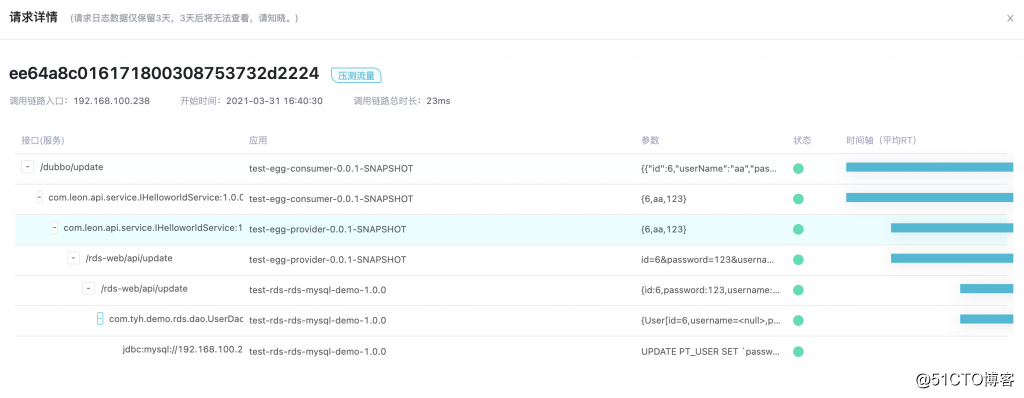Click the 参数 column header
Viewport: 1024px width, 398px height.
coord(650,141)
